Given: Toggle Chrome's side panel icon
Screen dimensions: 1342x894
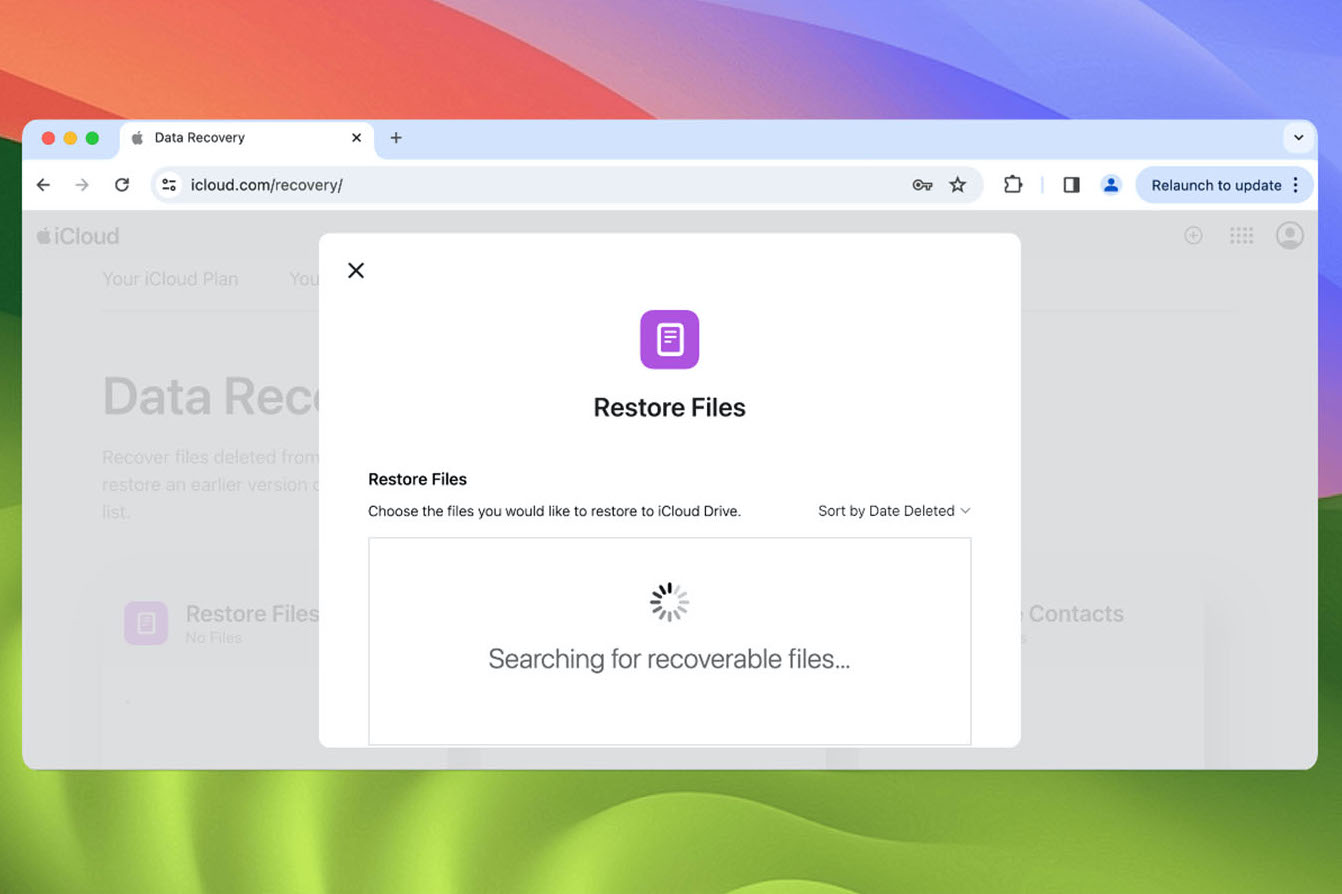Looking at the screenshot, I should click(1071, 184).
